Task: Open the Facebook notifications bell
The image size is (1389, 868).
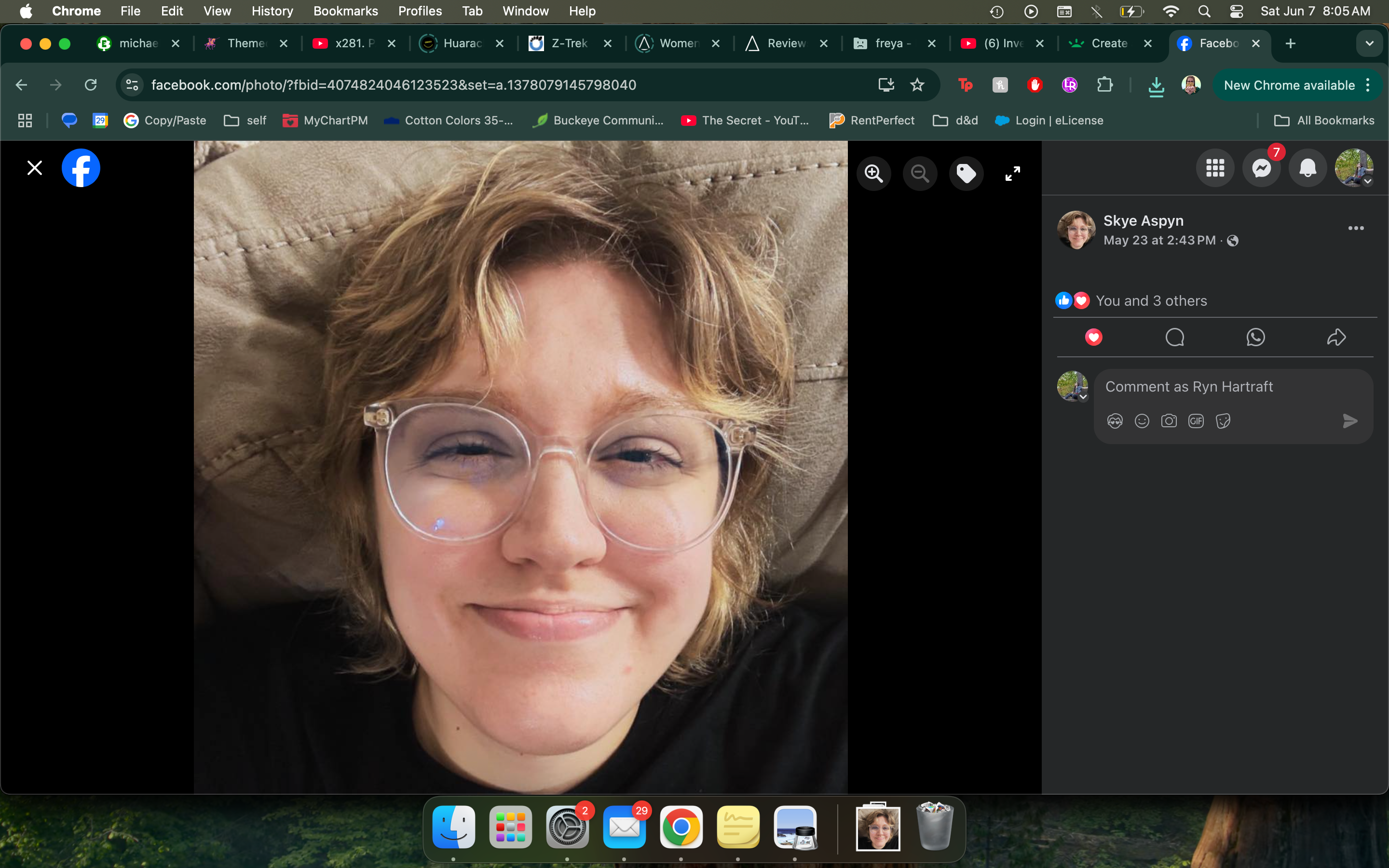Action: pos(1307,168)
